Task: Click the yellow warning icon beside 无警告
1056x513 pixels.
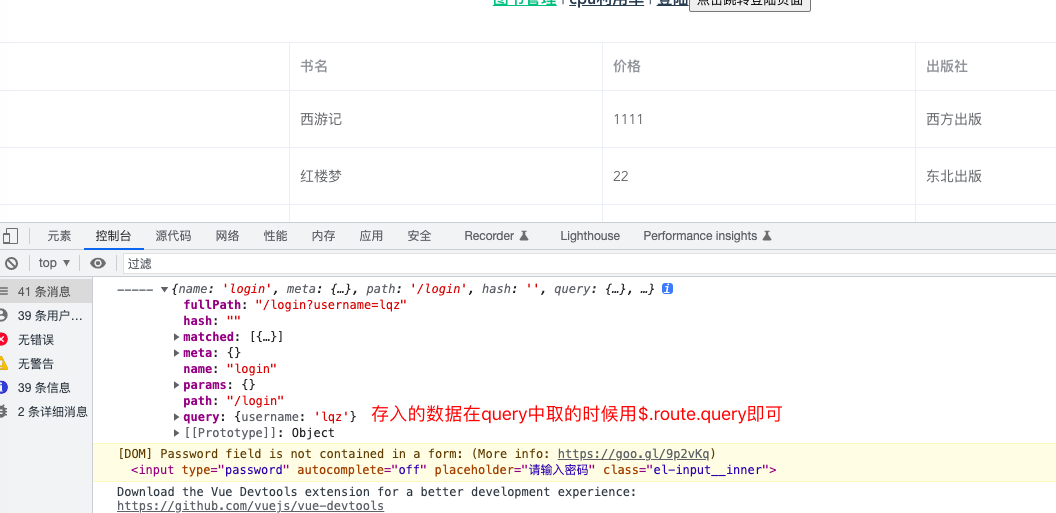Action: (3, 364)
